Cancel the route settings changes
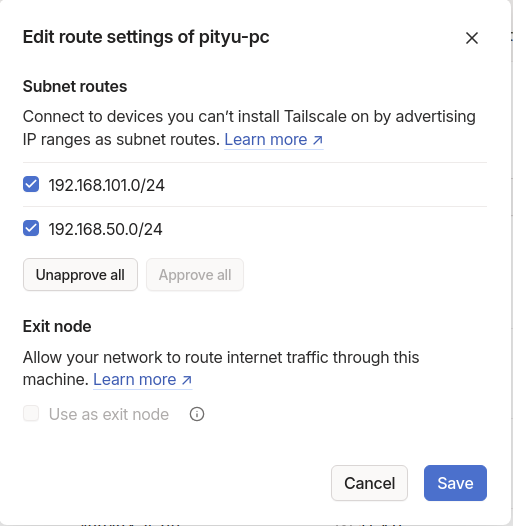Screen dimensions: 513x526 point(369,483)
